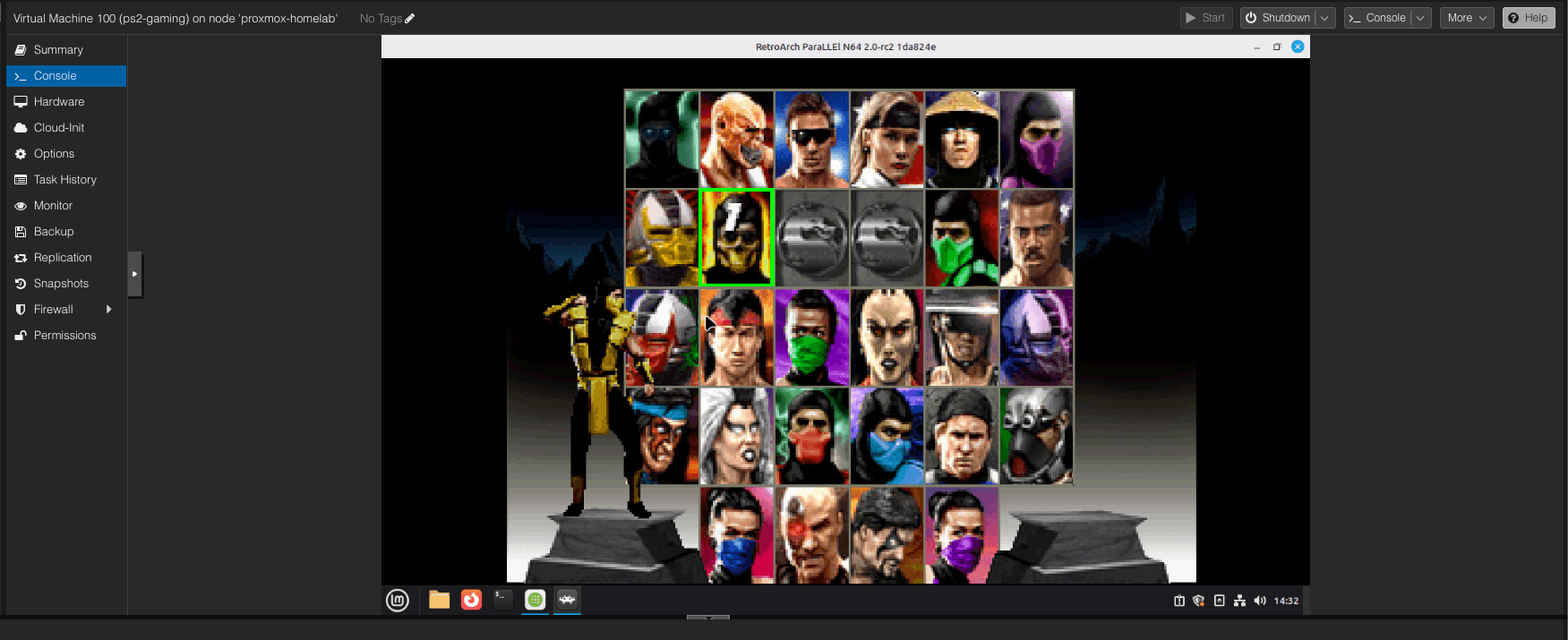
Task: Expand the Console dropdown arrow
Action: (x=1420, y=18)
